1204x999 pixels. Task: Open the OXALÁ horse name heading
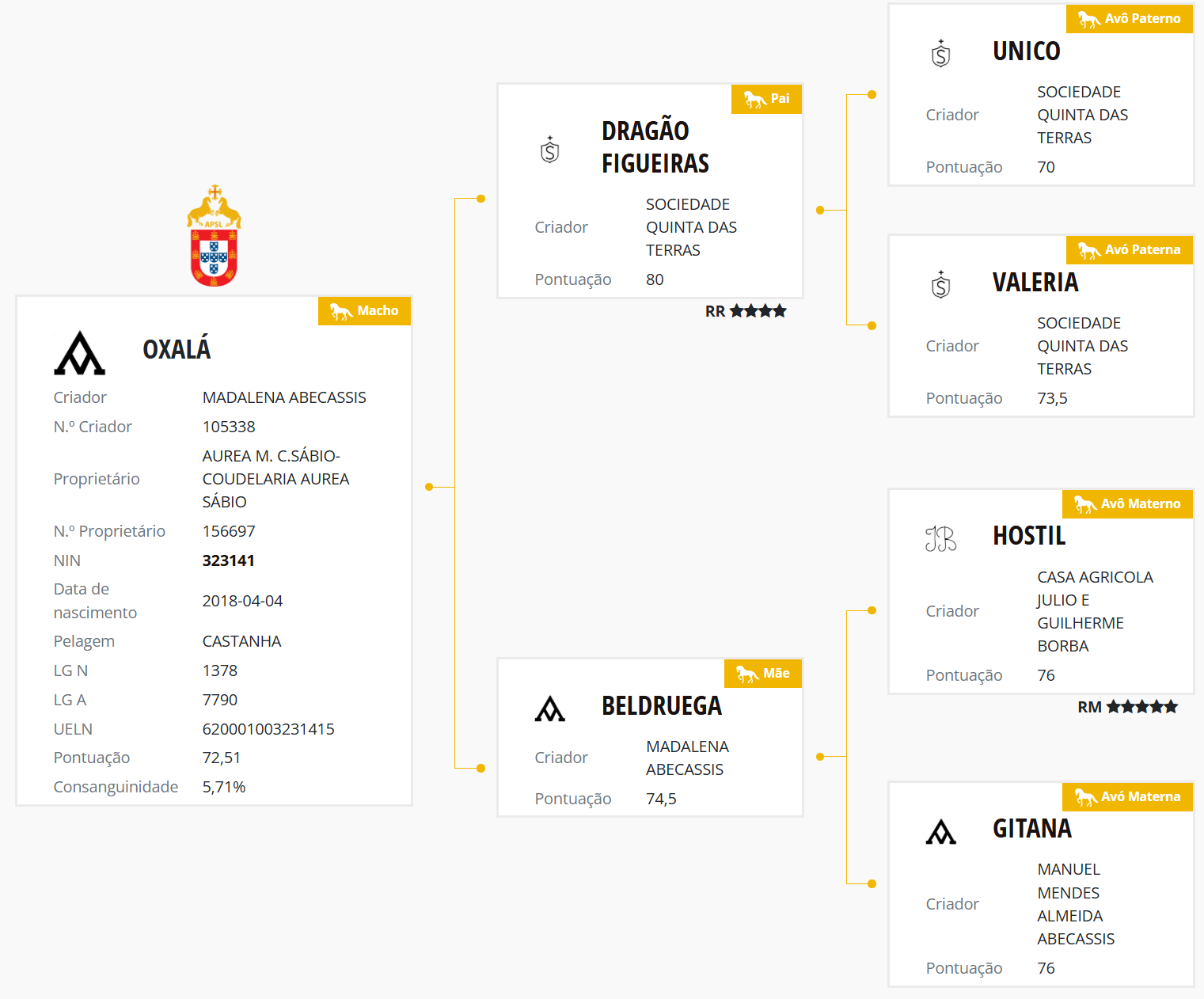click(x=177, y=349)
